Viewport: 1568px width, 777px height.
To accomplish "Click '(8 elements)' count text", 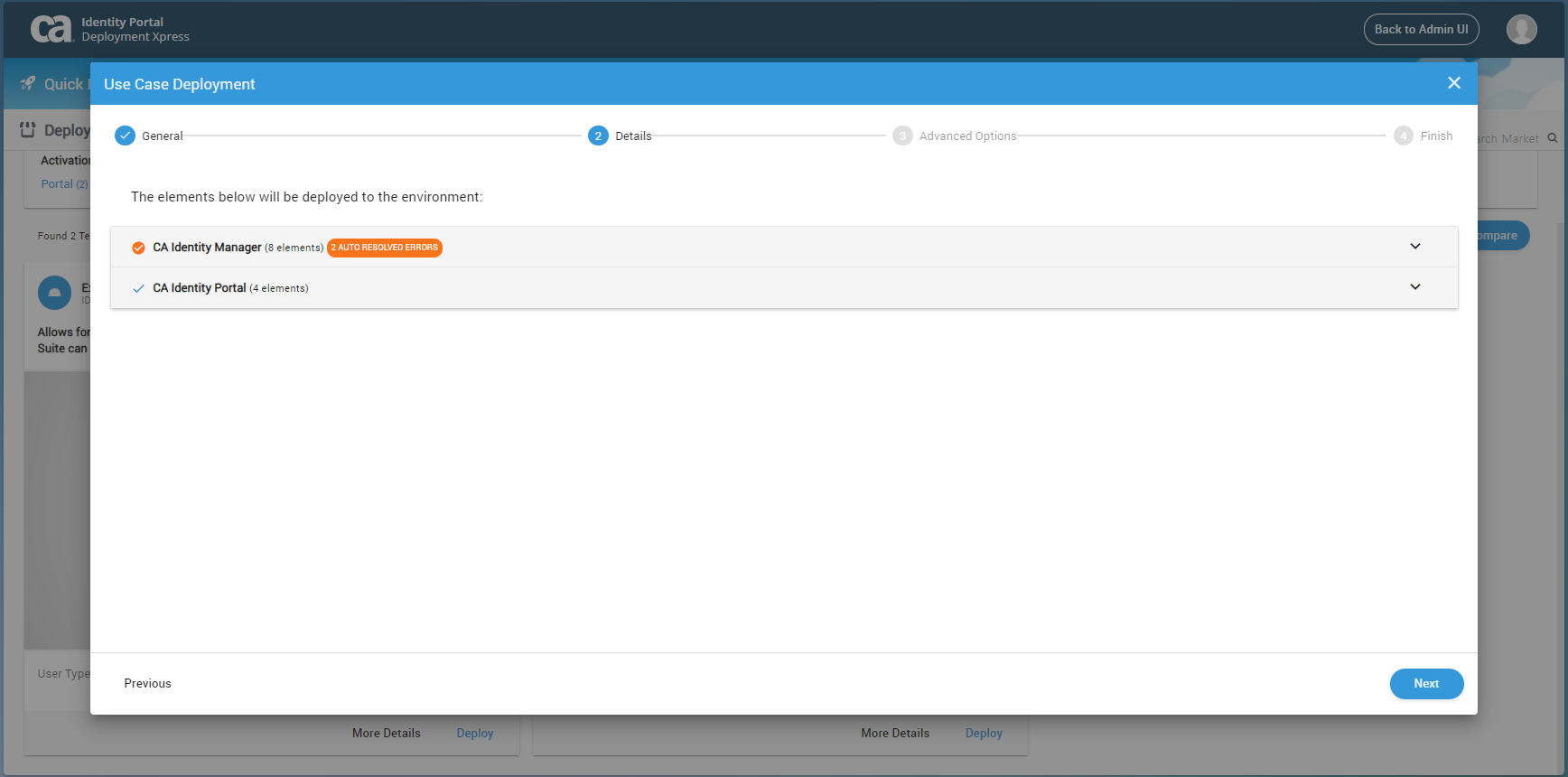I will pyautogui.click(x=294, y=248).
